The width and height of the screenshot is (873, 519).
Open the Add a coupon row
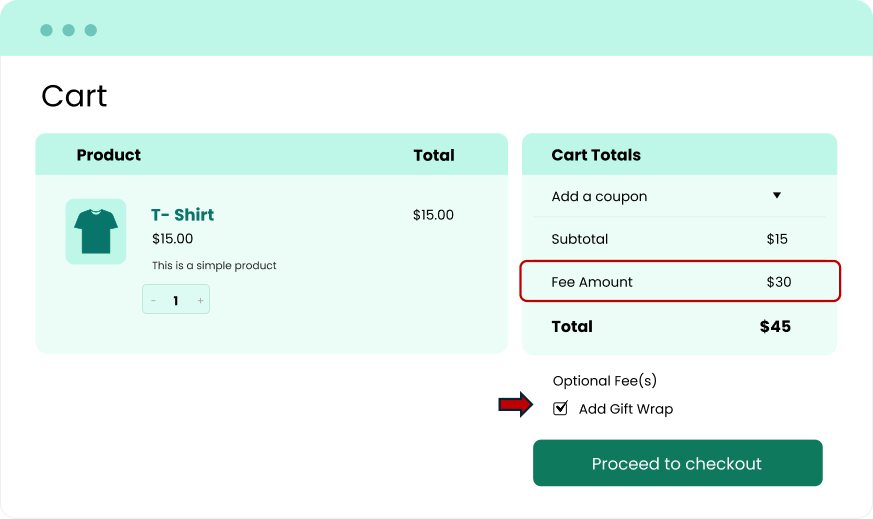click(600, 197)
